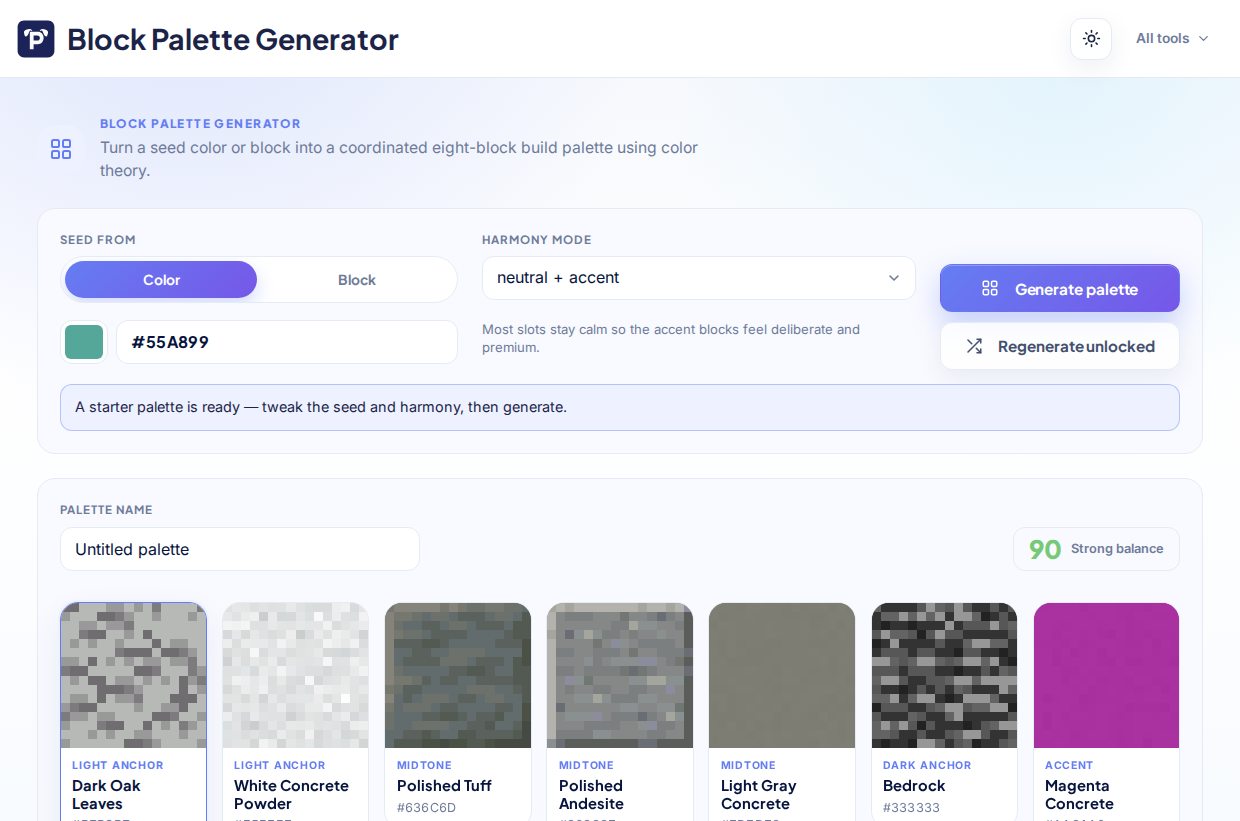Viewport: 1240px width, 821px height.
Task: Click the Block Palette Generator logo icon
Action: 36,39
